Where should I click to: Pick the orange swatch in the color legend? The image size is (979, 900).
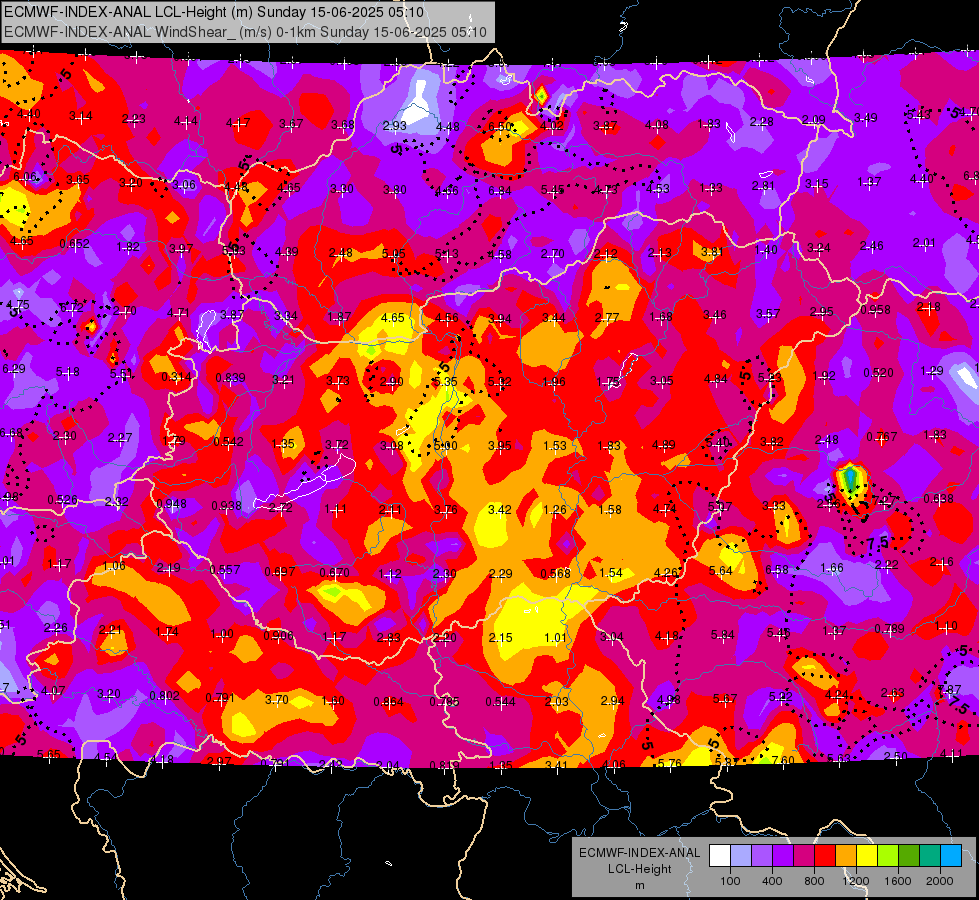click(x=846, y=855)
